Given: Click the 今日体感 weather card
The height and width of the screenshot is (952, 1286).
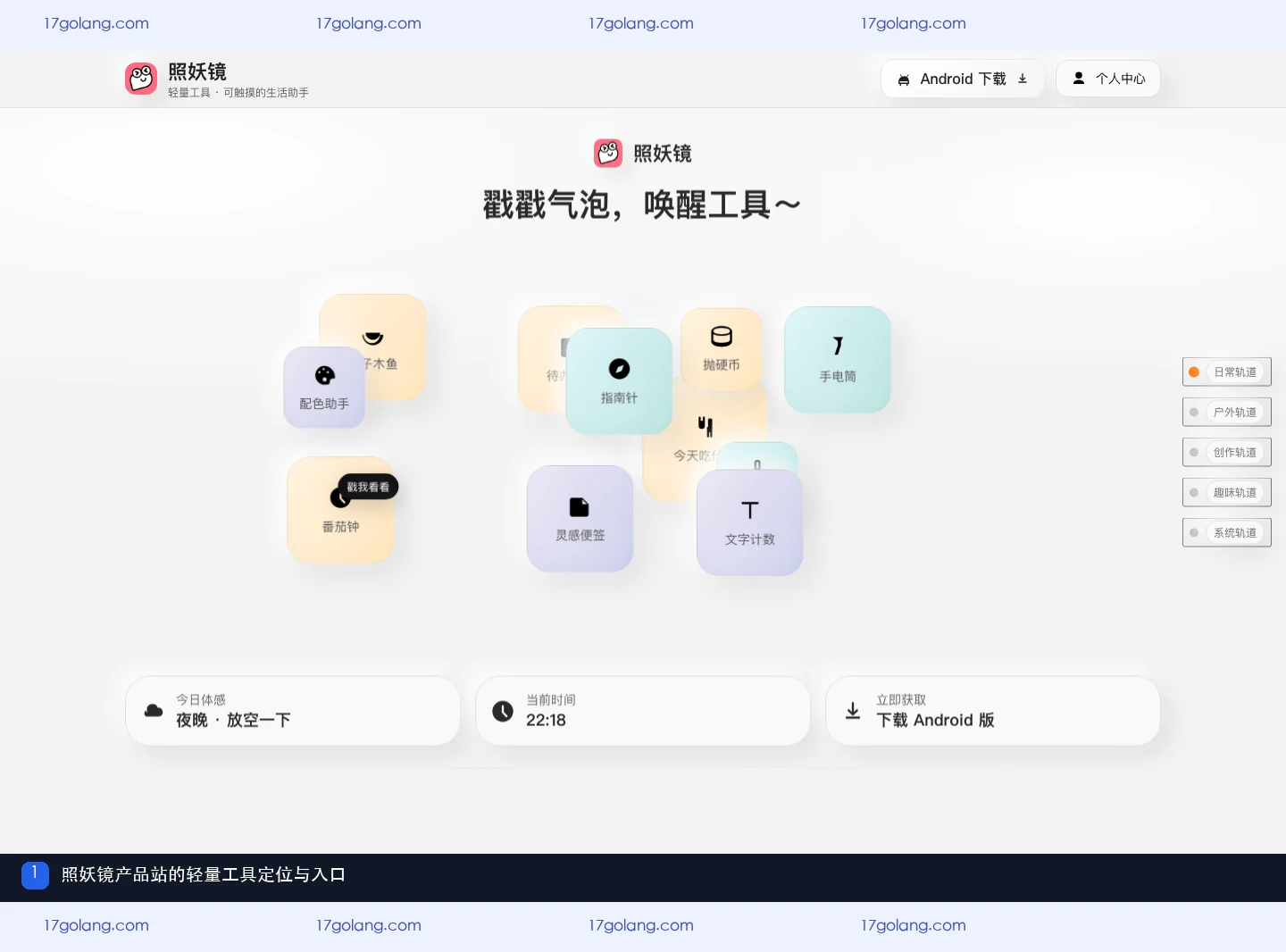Looking at the screenshot, I should click(293, 711).
